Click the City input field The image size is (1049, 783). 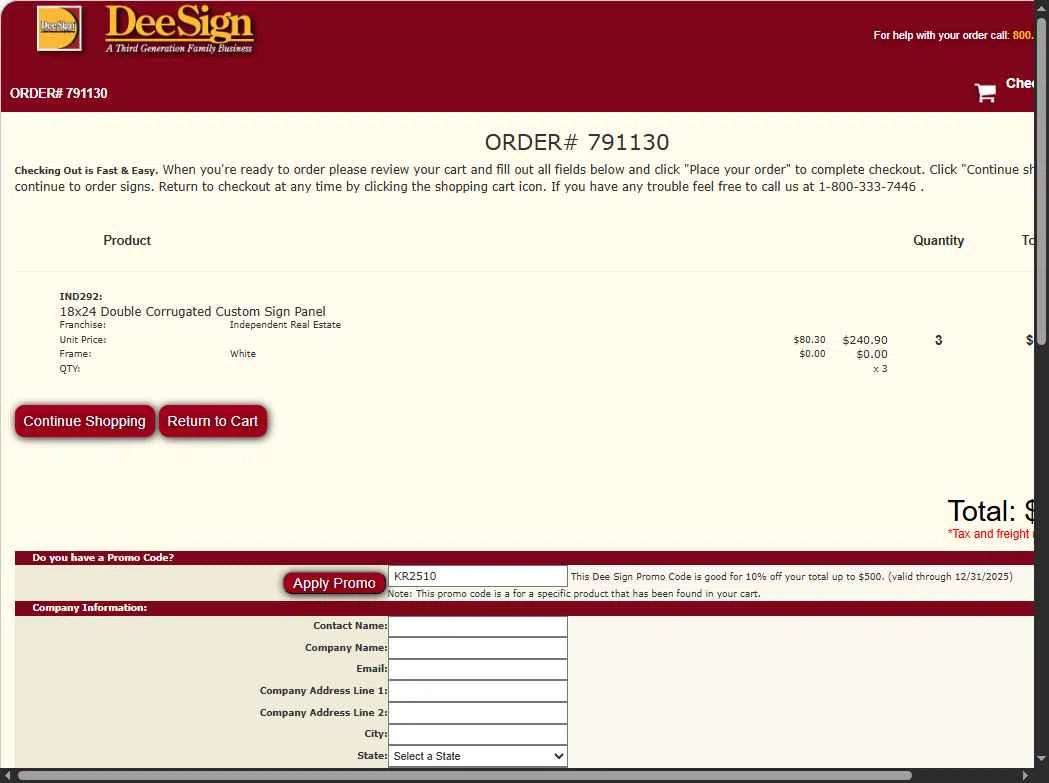tap(478, 734)
